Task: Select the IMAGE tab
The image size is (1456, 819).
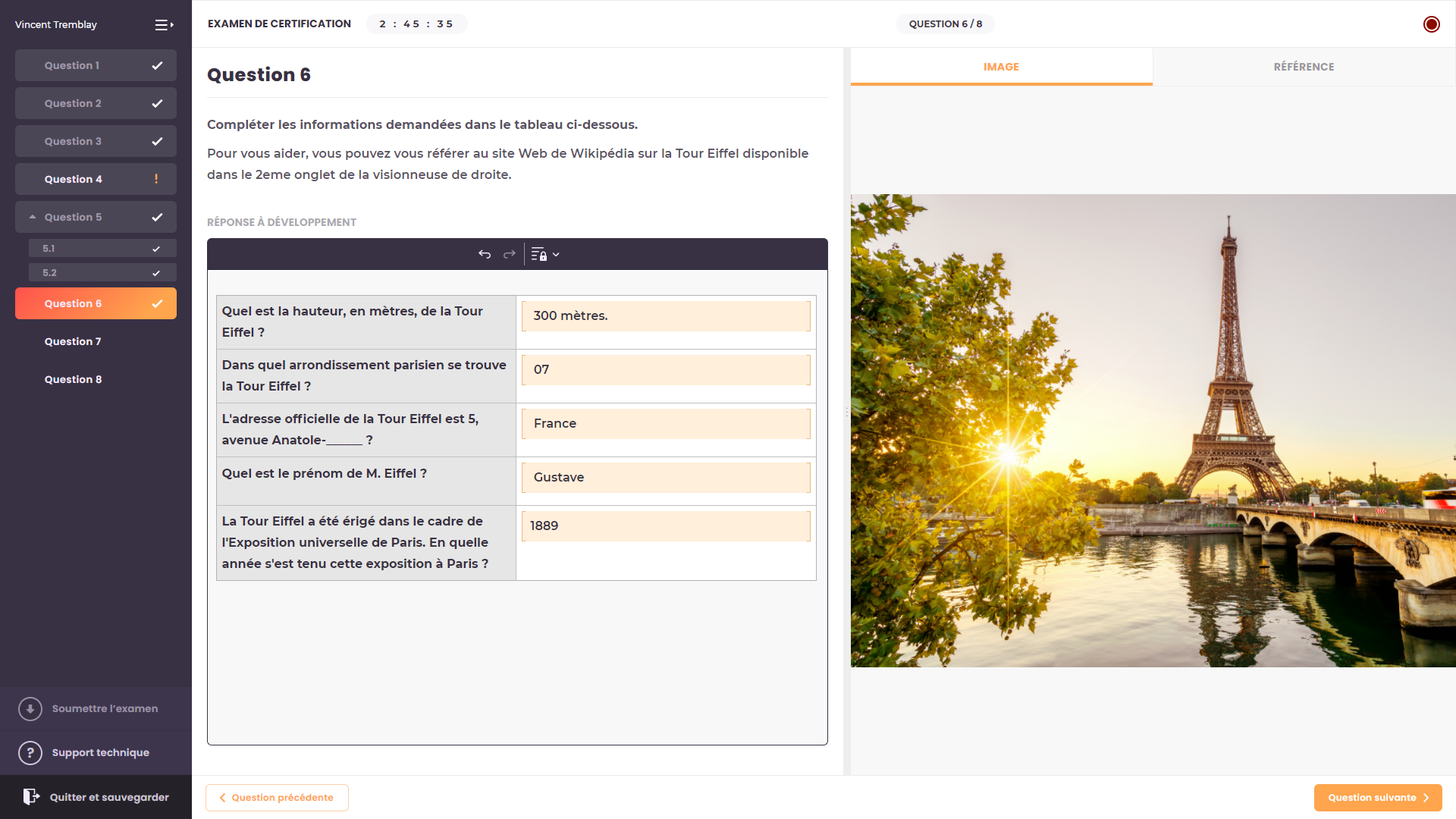Action: coord(1001,67)
